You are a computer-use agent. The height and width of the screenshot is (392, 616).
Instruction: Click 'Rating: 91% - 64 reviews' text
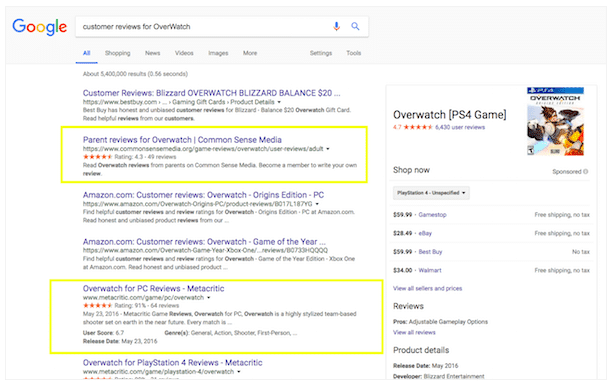tap(146, 306)
